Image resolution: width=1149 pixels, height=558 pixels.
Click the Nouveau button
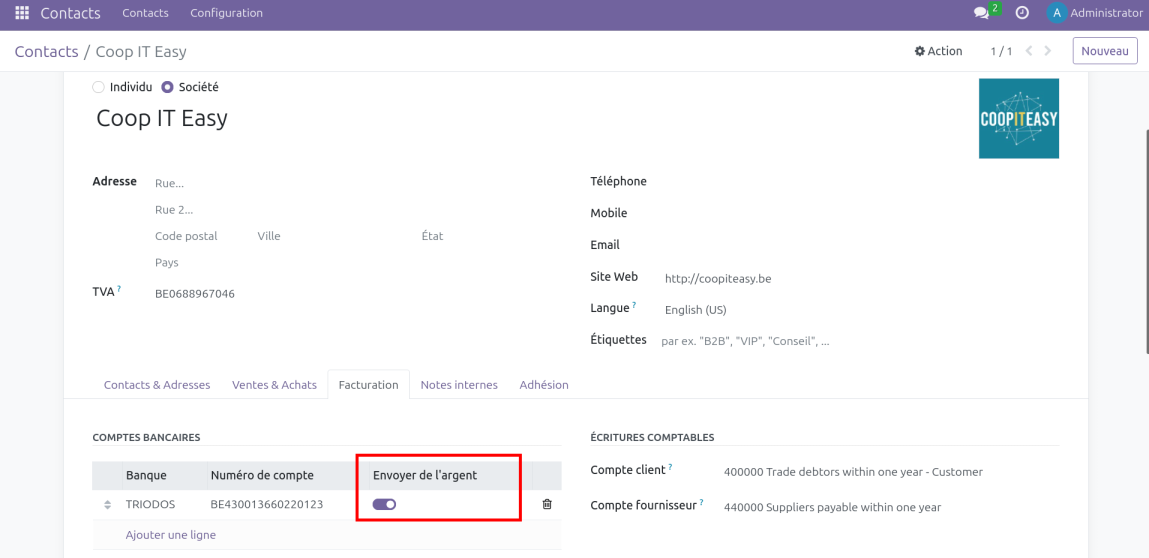[1104, 51]
